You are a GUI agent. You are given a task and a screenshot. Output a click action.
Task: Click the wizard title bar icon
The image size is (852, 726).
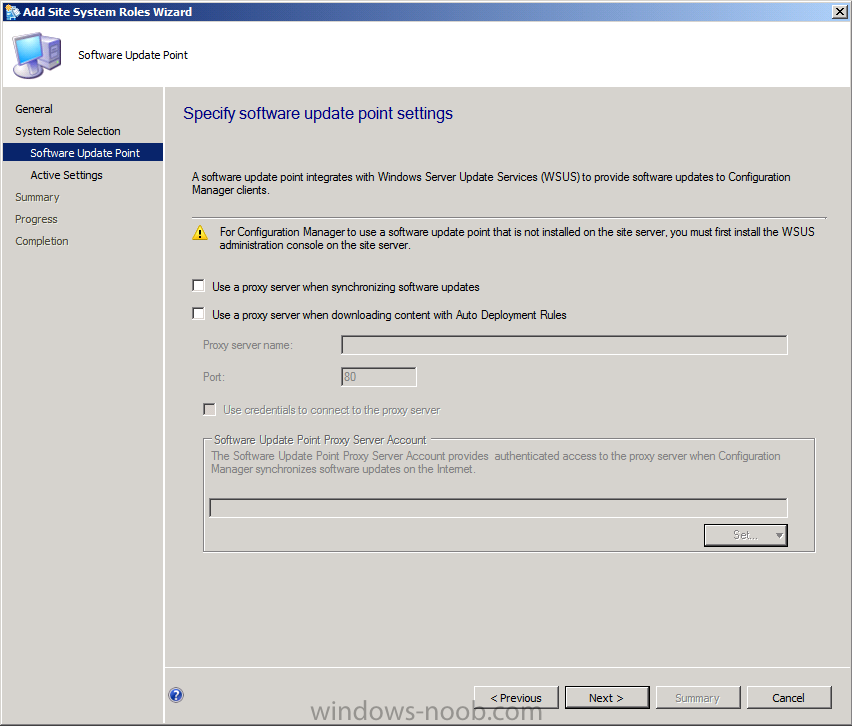point(12,12)
